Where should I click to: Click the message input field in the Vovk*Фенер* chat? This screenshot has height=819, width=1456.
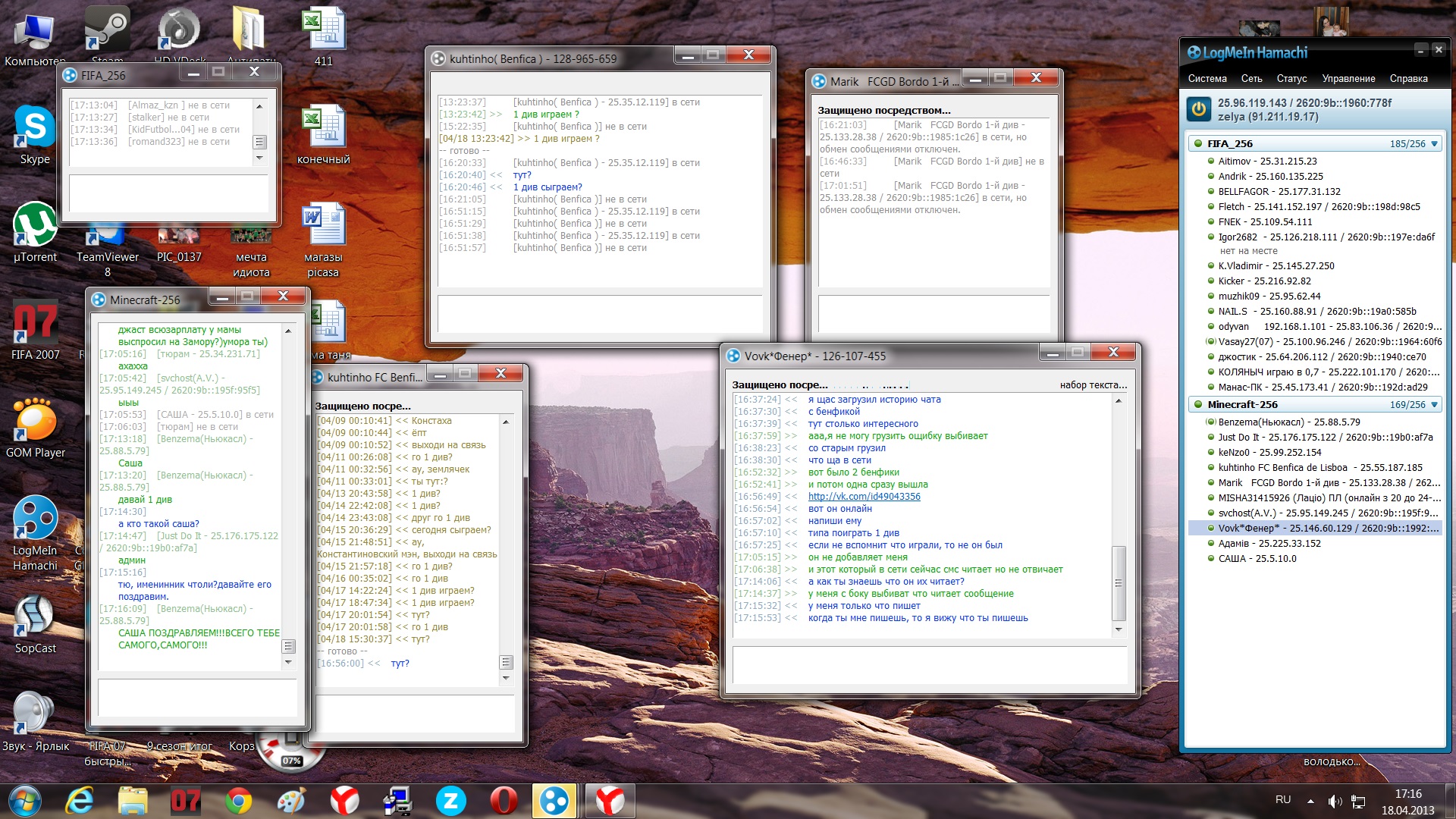(x=929, y=665)
